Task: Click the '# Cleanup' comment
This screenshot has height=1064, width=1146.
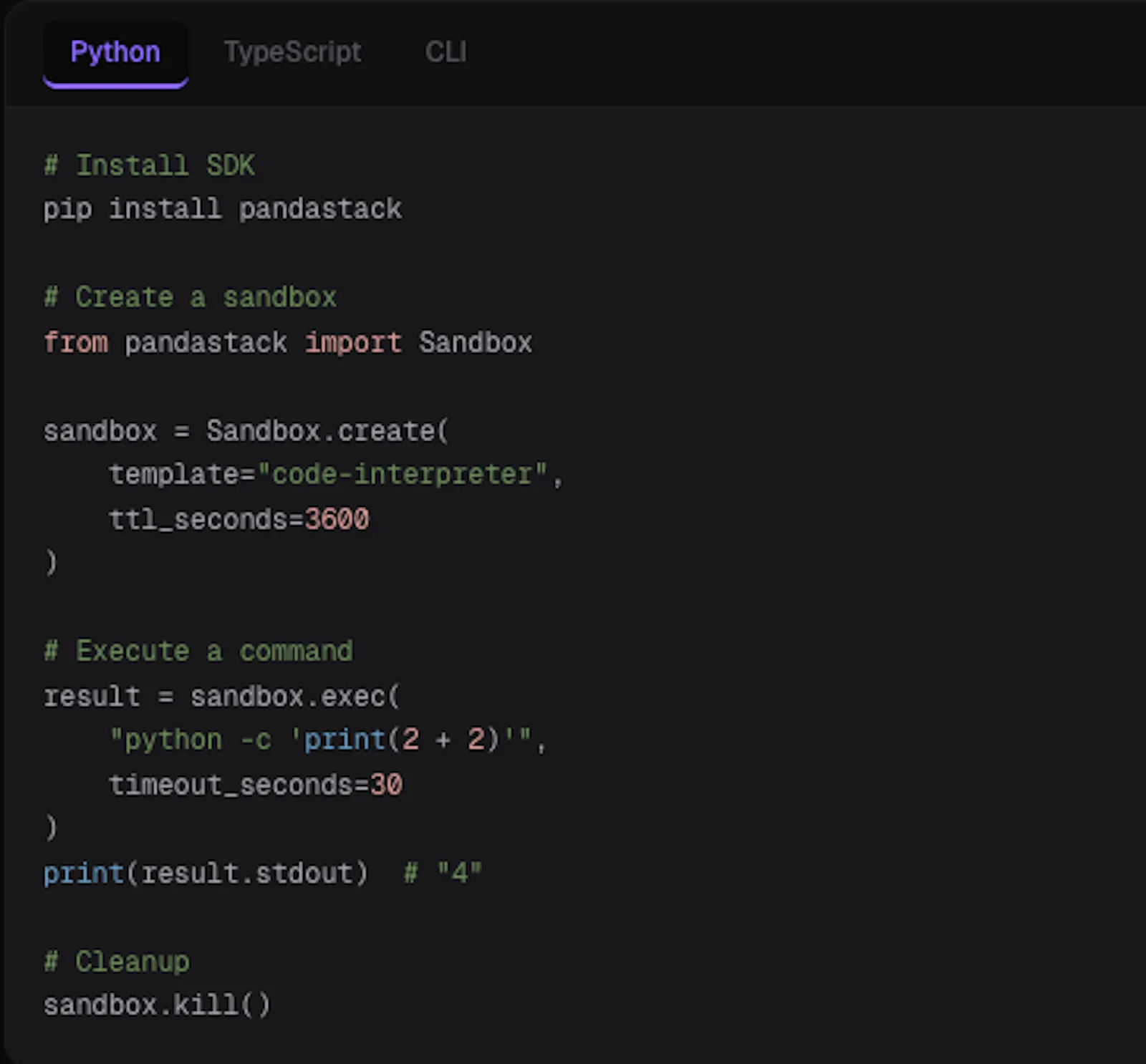Action: point(117,962)
